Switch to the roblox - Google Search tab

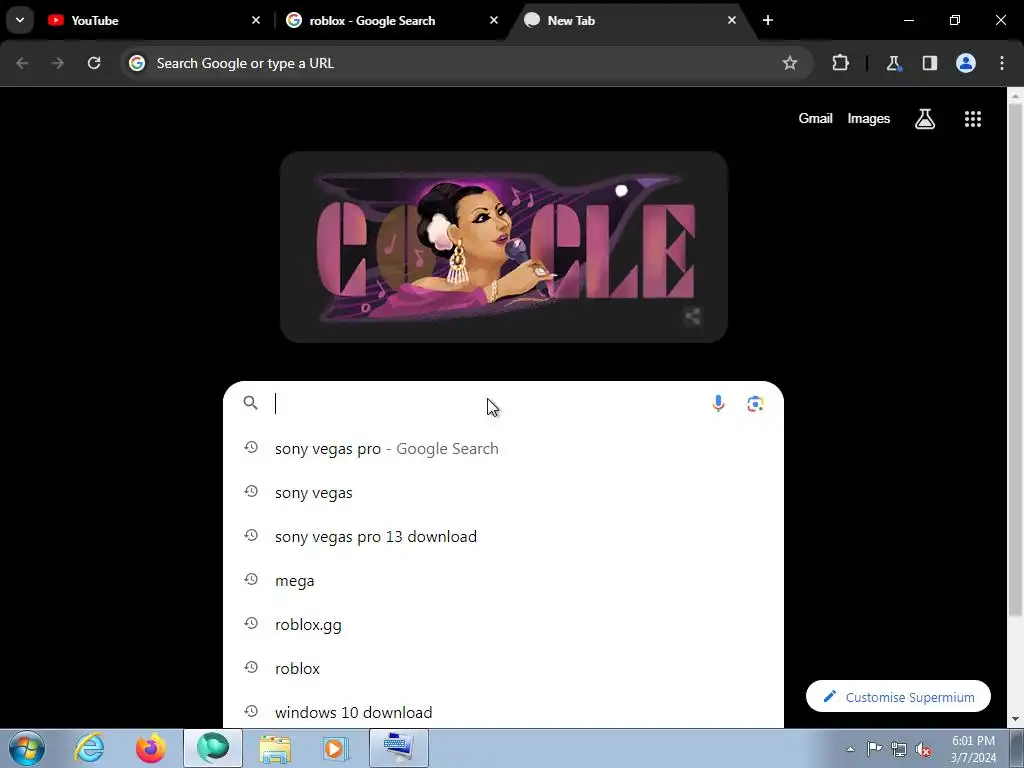(392, 20)
